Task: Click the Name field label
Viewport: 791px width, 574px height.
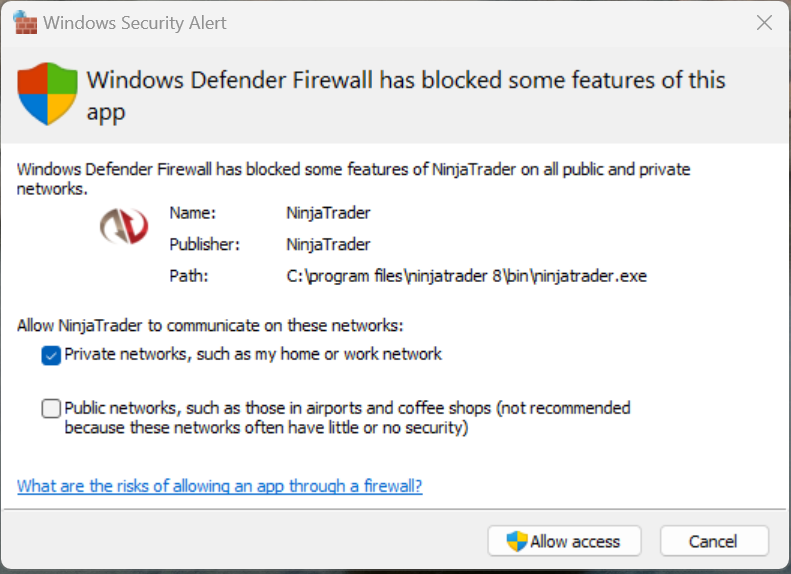Action: (x=192, y=212)
